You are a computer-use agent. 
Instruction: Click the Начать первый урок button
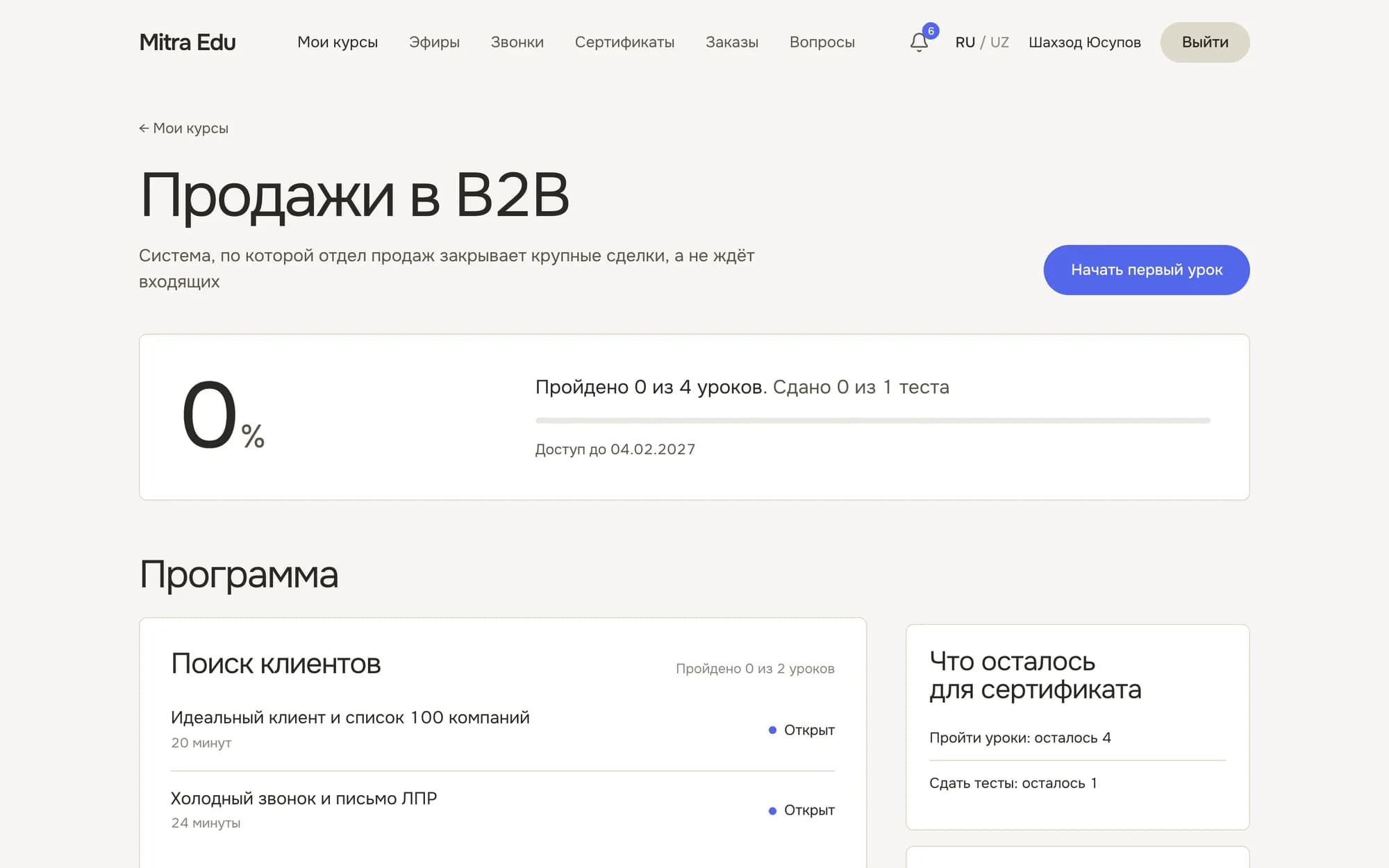(1147, 269)
